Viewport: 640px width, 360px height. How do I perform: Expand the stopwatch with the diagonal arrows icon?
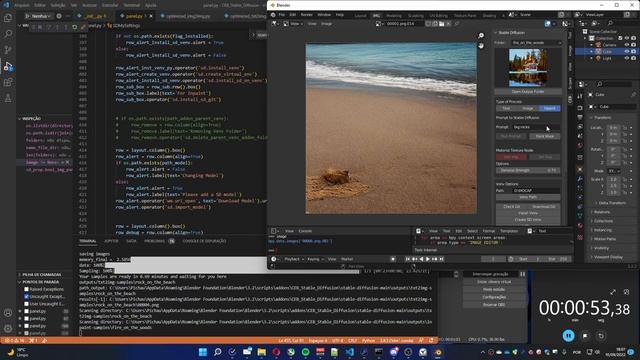(613, 292)
